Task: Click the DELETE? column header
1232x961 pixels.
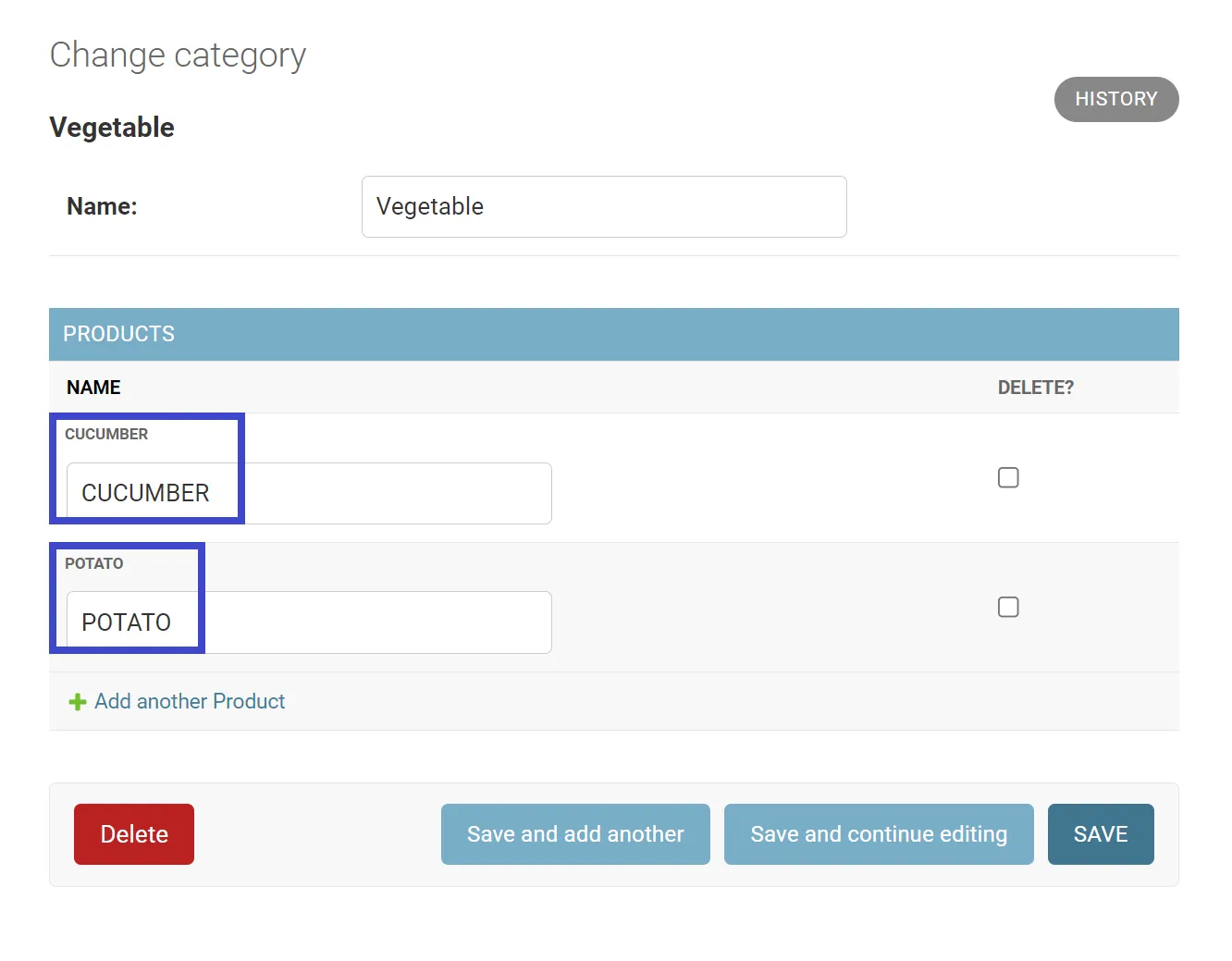Action: 1035,388
